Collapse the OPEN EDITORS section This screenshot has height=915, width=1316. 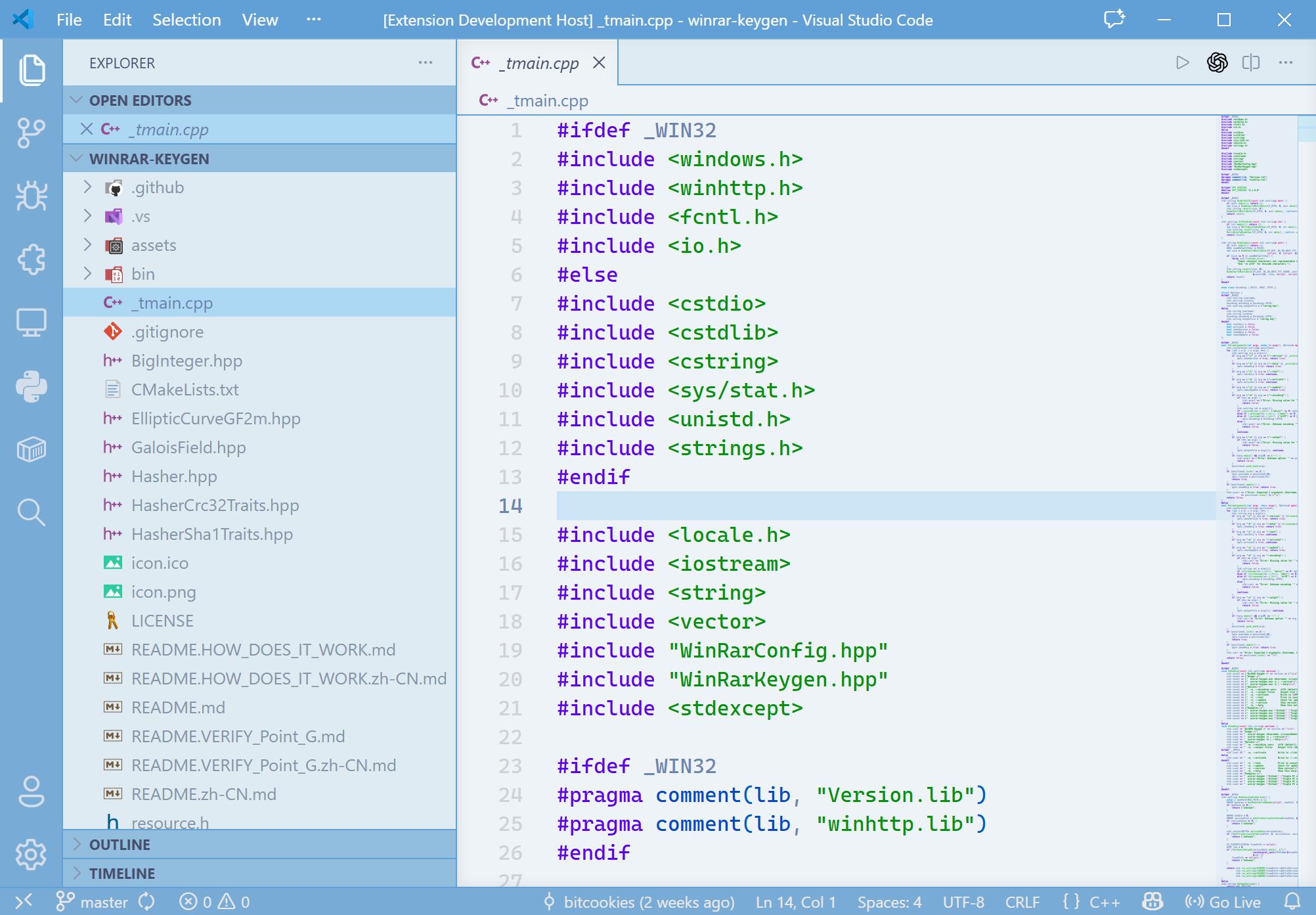point(259,100)
